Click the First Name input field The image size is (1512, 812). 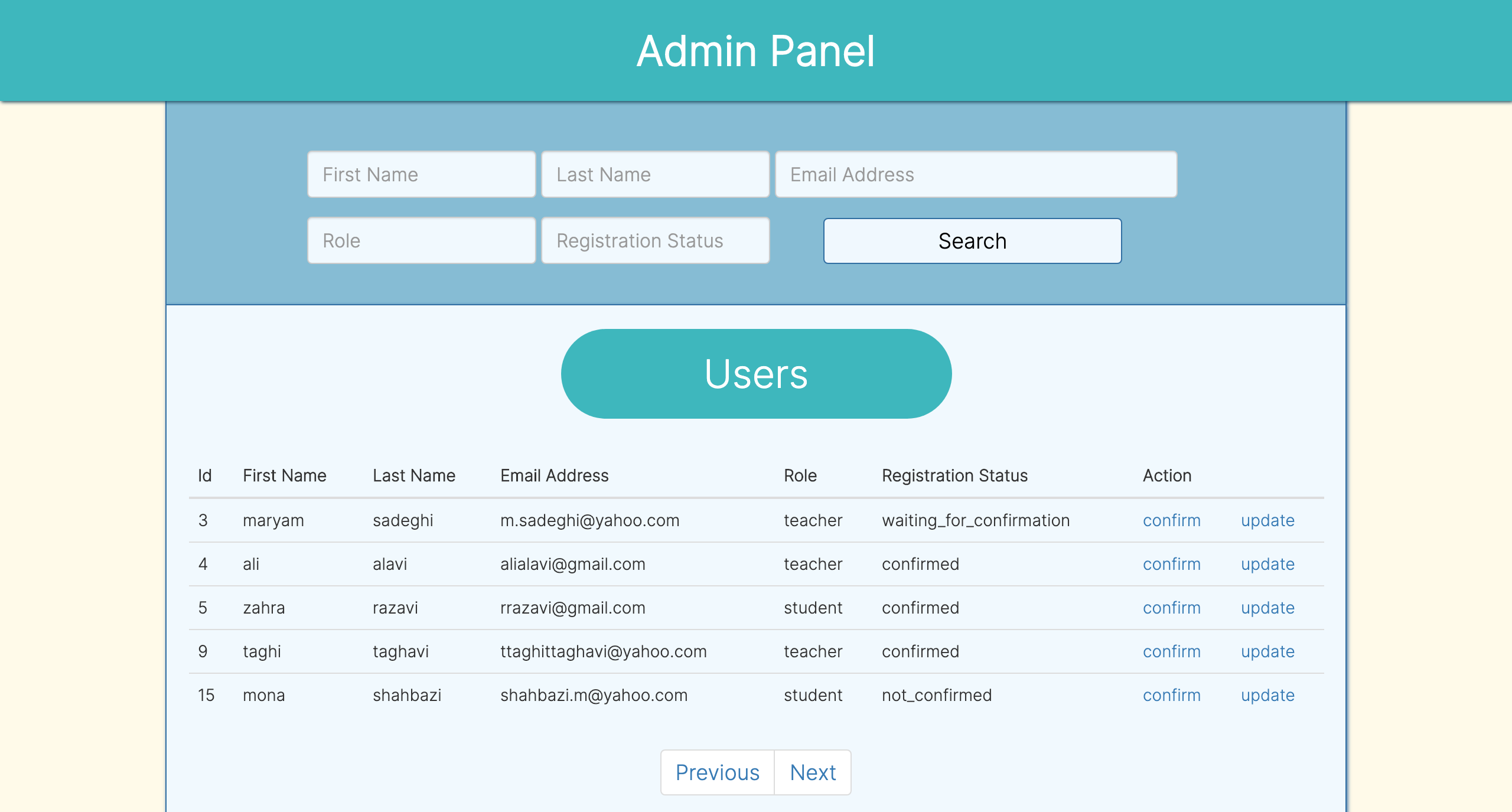(421, 174)
